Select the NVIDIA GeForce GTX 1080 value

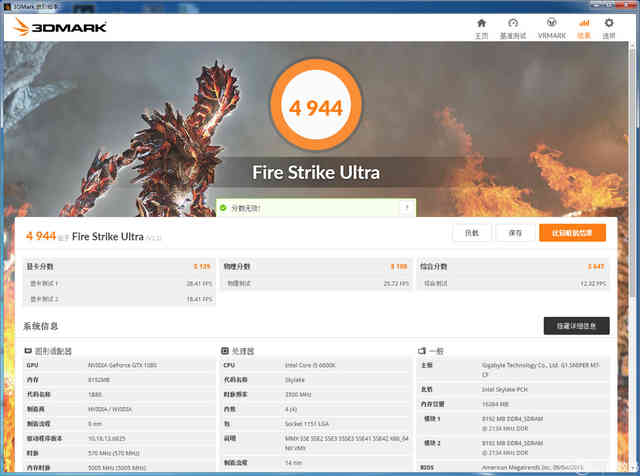(122, 365)
